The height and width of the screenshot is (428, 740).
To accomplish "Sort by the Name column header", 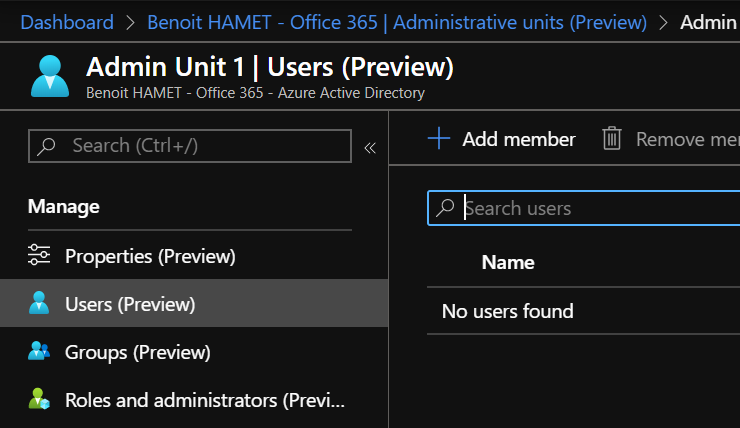I will [x=508, y=262].
